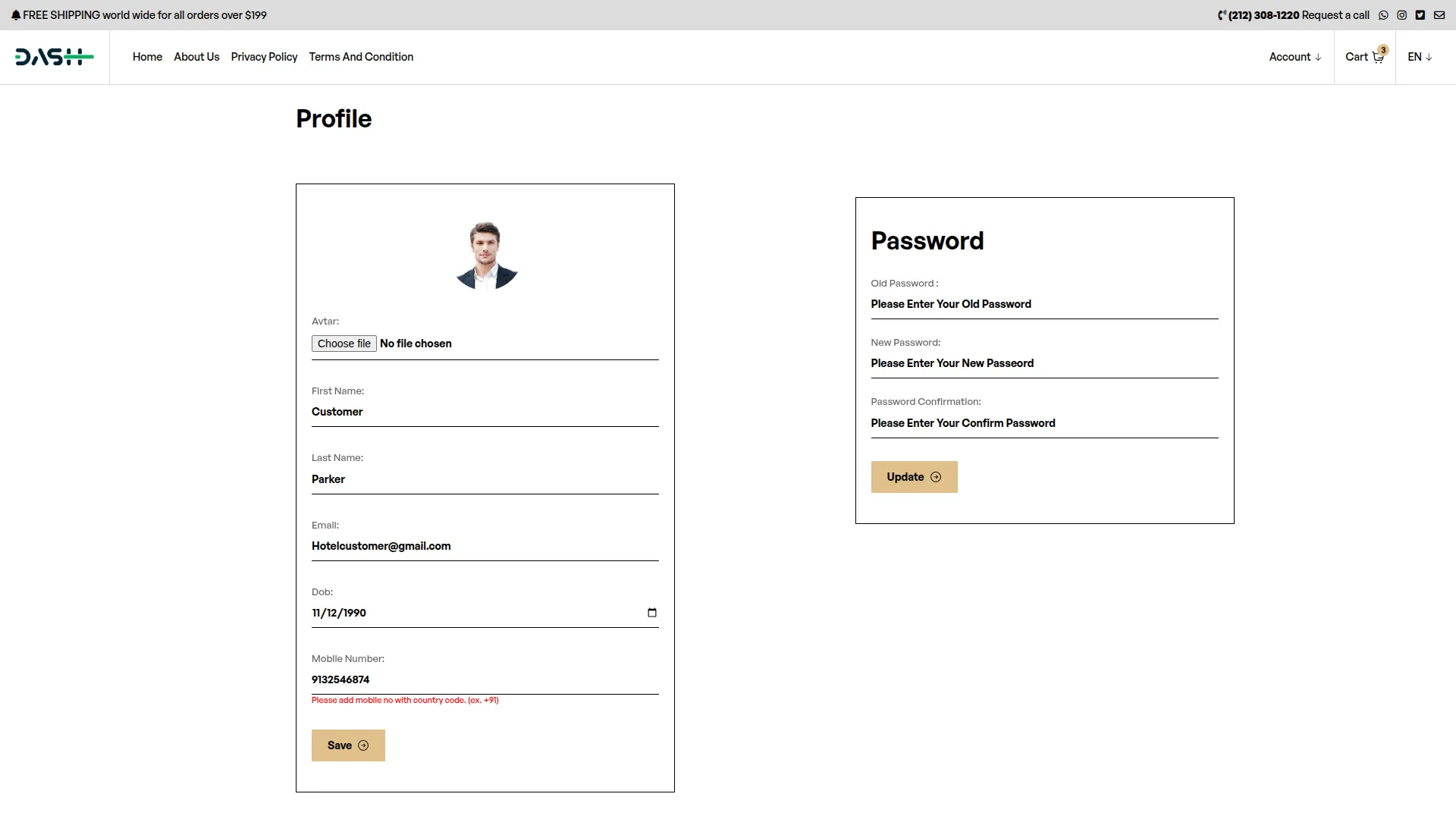Open the Dob calendar picker icon
Image resolution: width=1456 pixels, height=819 pixels.
[651, 613]
